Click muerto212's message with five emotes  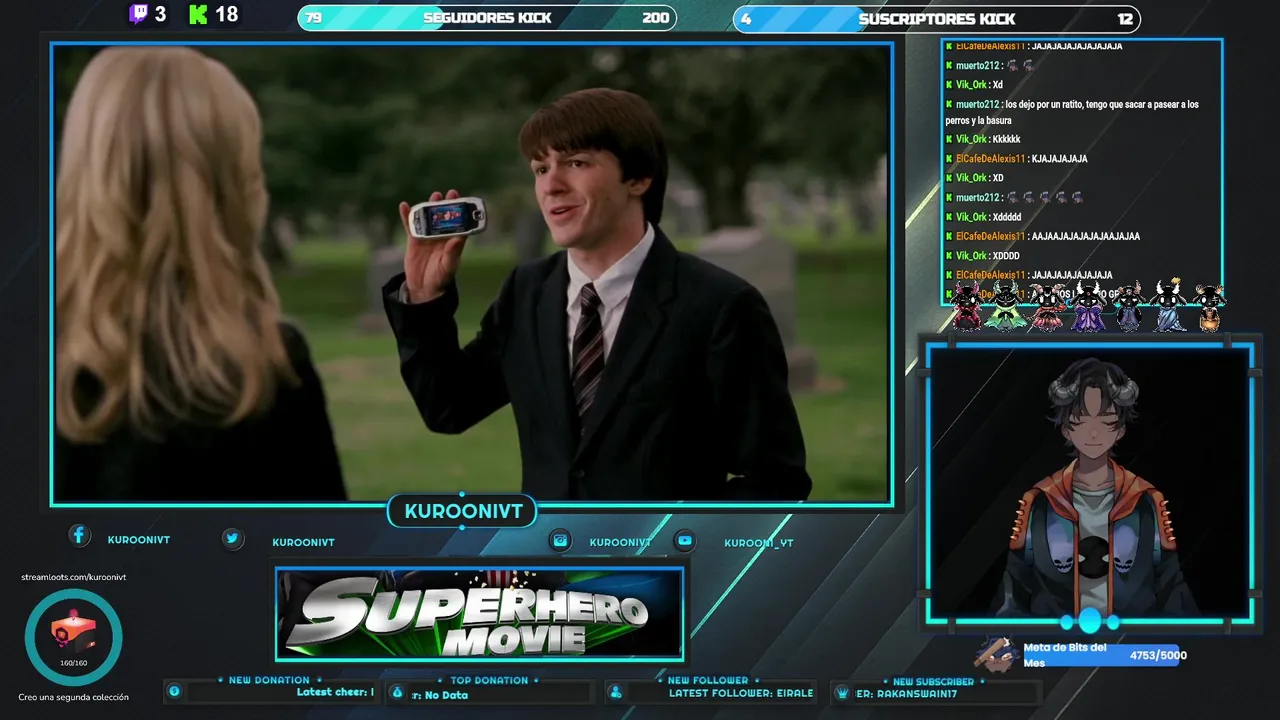point(1015,198)
